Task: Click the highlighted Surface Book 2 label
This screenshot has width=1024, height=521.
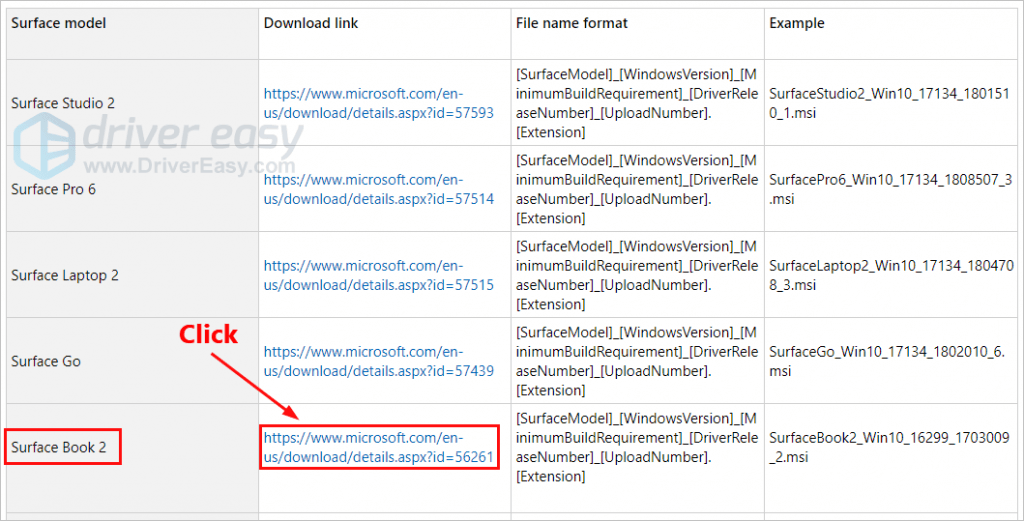Action: point(59,447)
